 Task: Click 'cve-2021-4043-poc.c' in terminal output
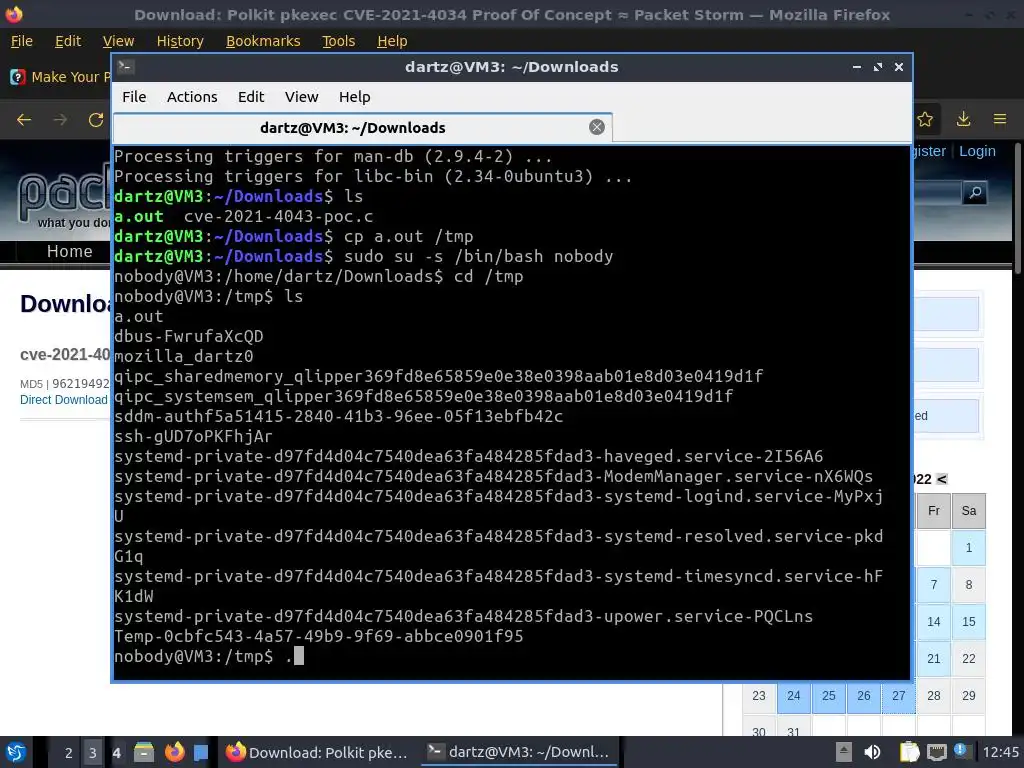278,216
